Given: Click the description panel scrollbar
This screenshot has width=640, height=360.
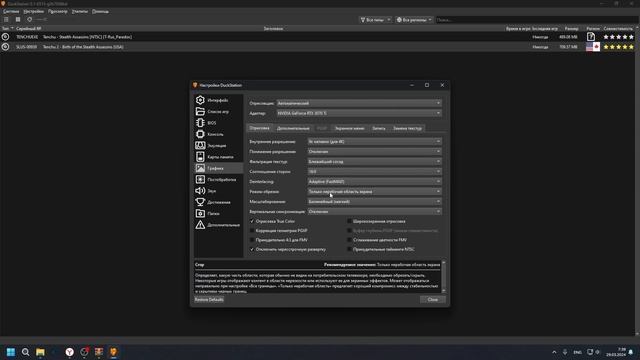Looking at the screenshot, I should tap(444, 277).
